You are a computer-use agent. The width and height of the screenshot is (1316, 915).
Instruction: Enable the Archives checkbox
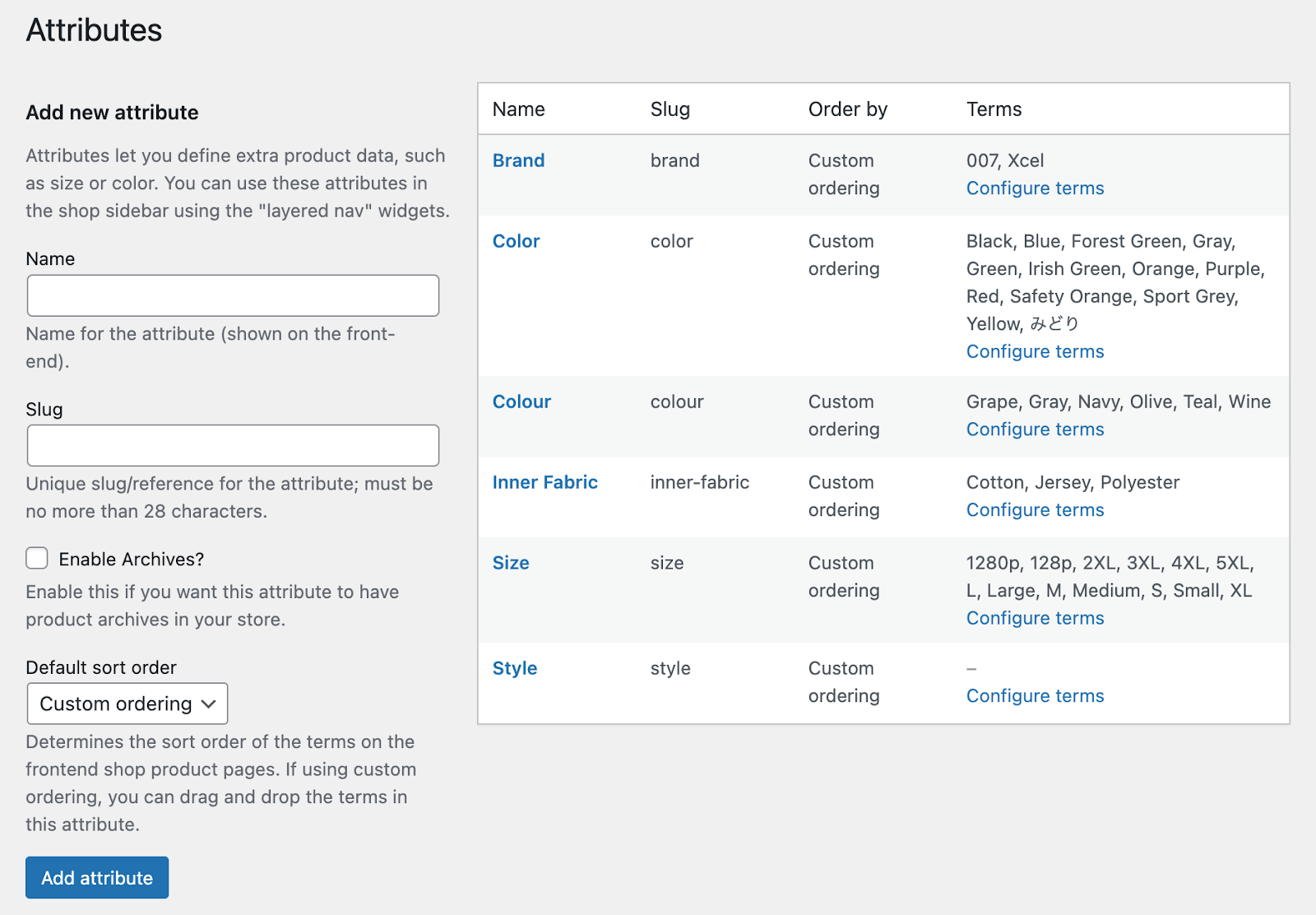tap(37, 559)
